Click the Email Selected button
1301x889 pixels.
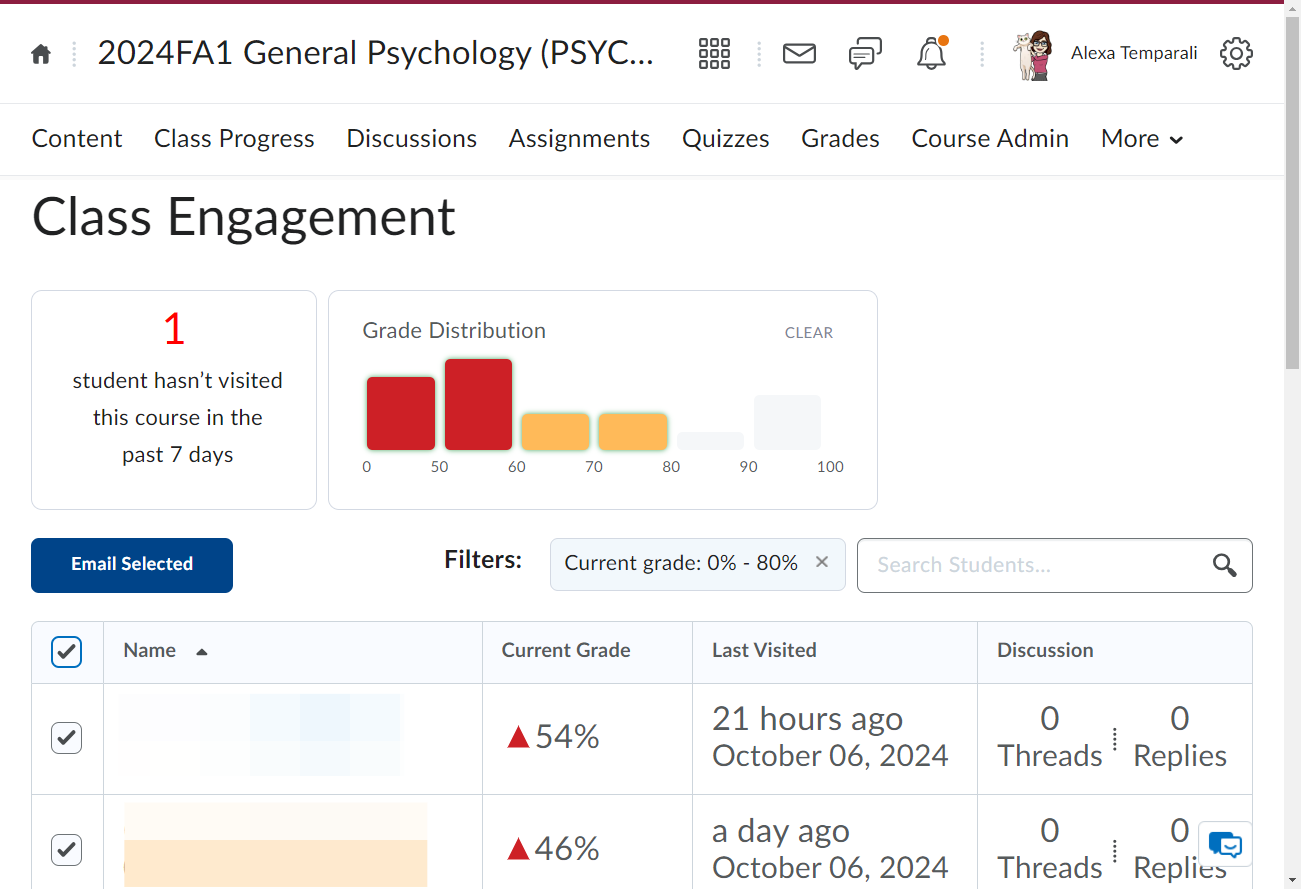pos(132,565)
